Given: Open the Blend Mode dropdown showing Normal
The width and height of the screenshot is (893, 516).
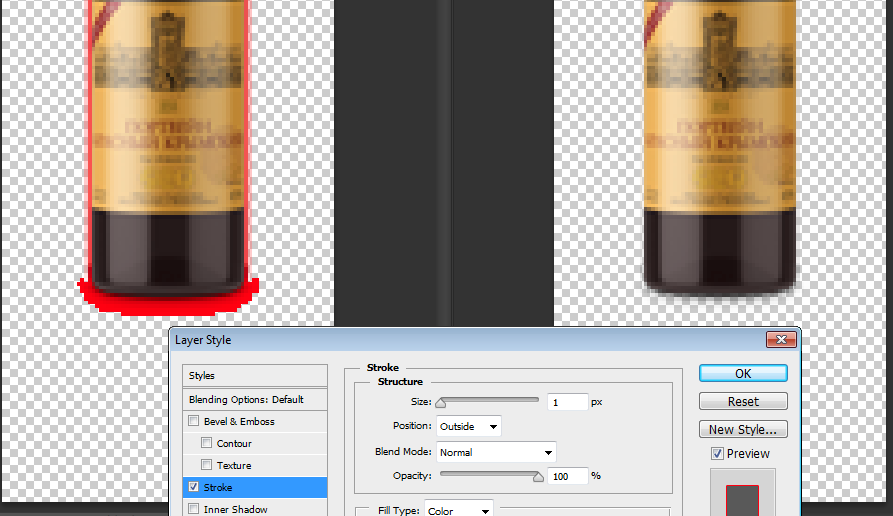Looking at the screenshot, I should pyautogui.click(x=496, y=452).
